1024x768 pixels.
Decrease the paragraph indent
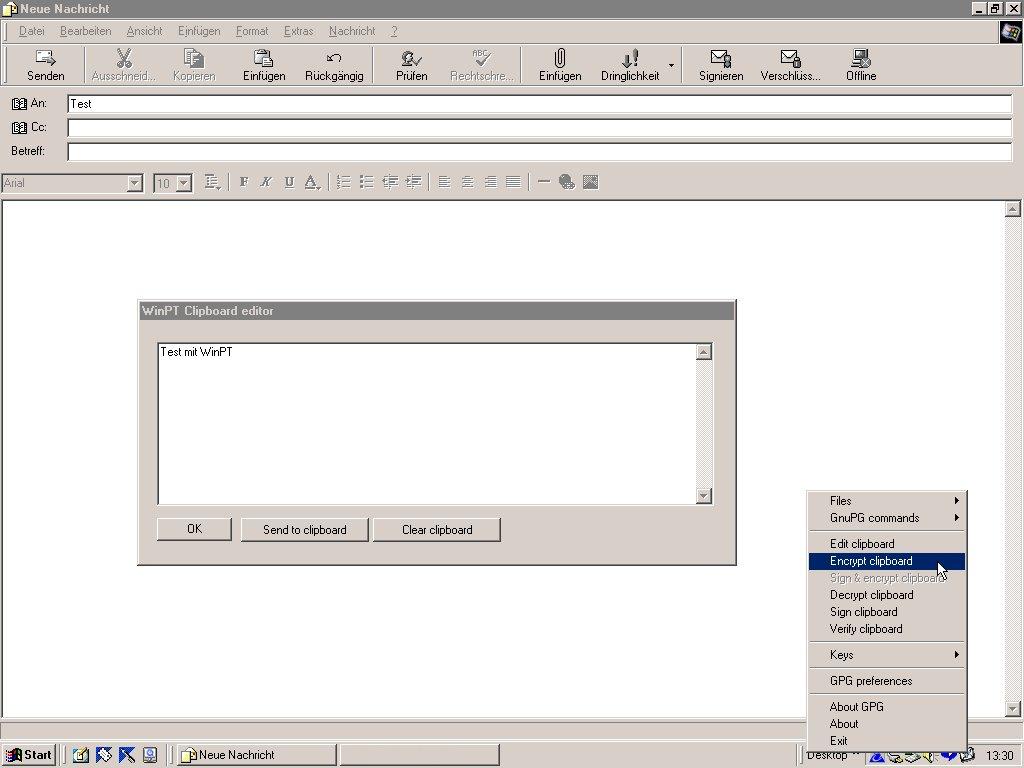click(390, 182)
